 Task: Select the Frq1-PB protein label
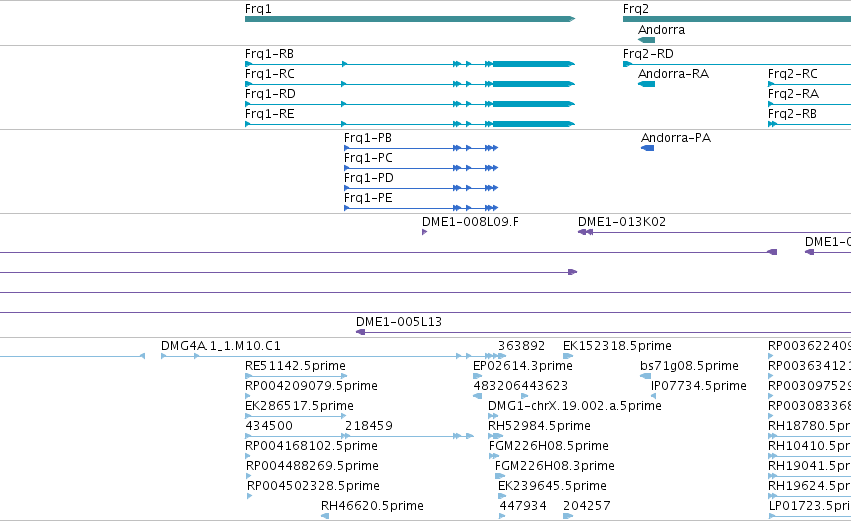point(368,138)
